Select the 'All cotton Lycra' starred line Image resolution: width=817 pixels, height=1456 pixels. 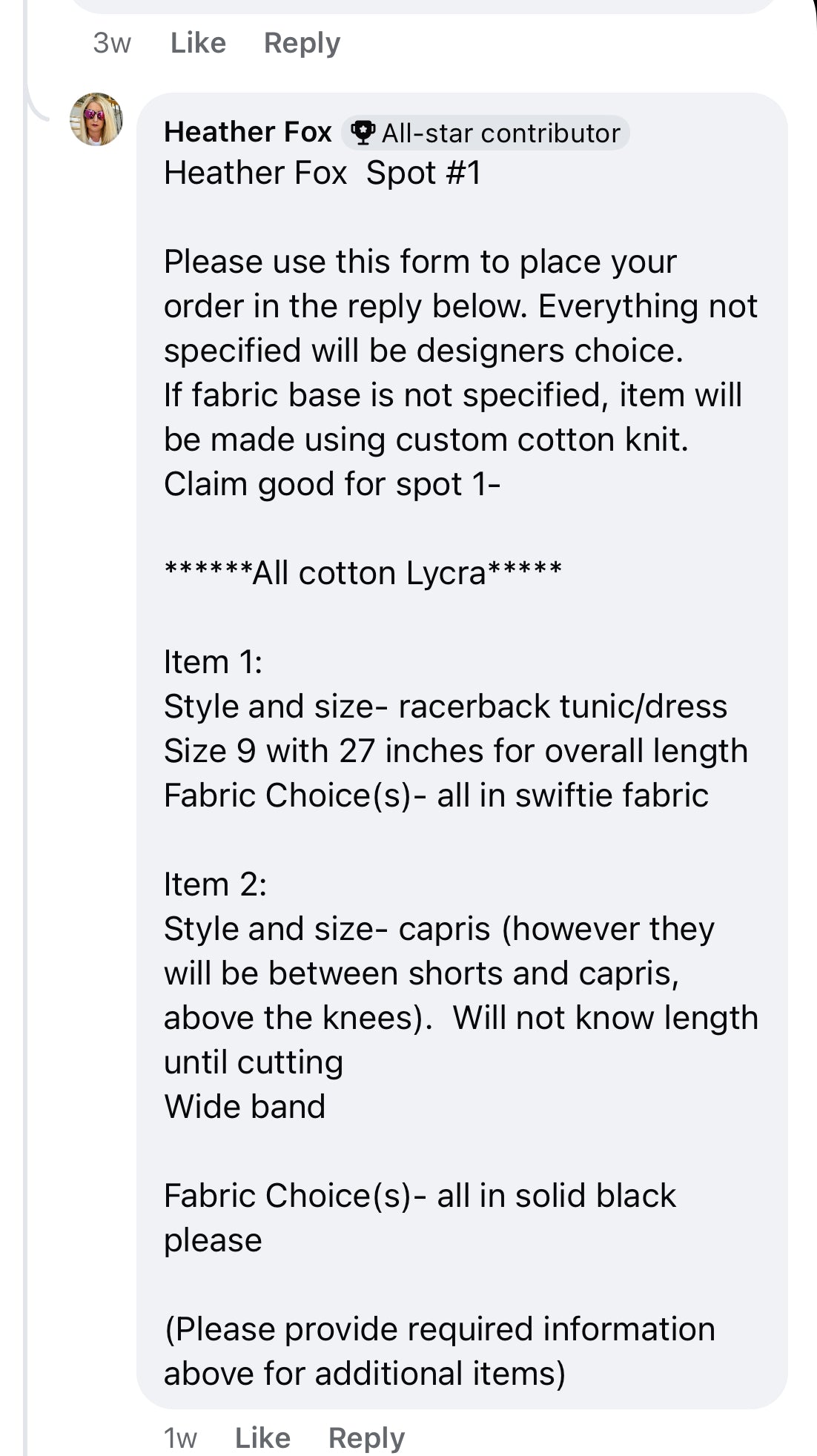point(363,573)
